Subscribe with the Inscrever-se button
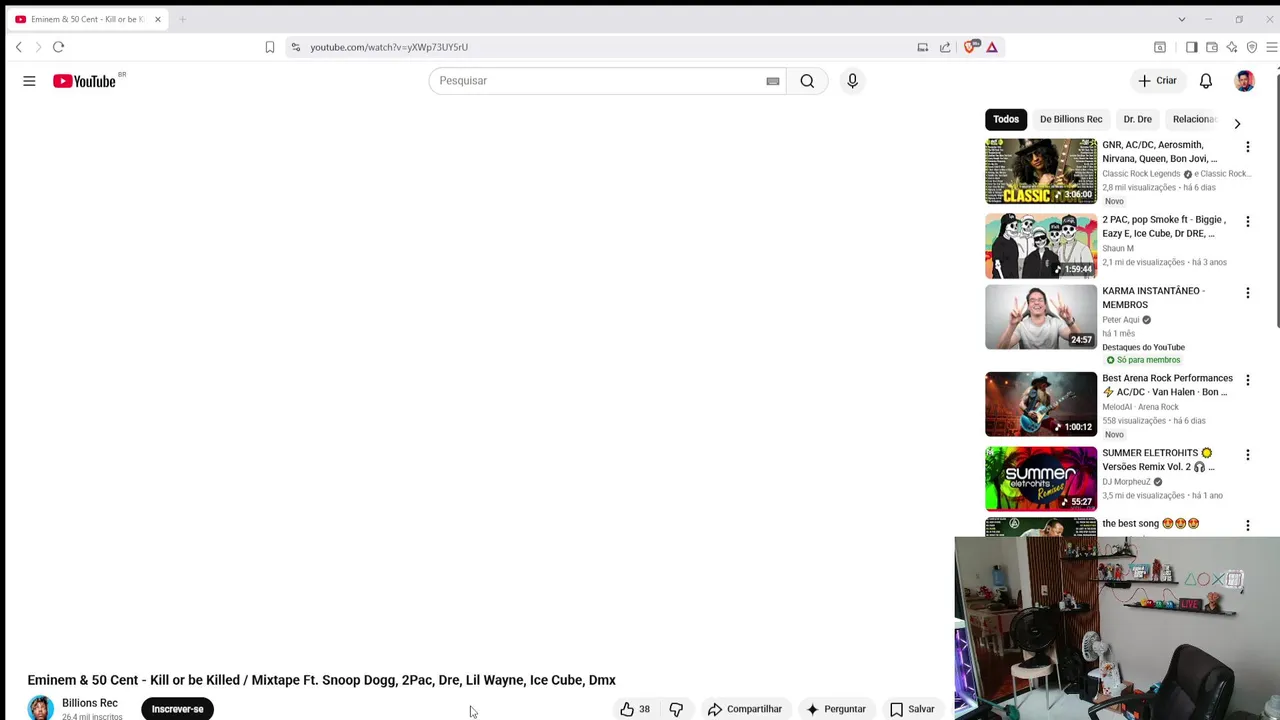Image resolution: width=1280 pixels, height=720 pixels. [177, 709]
